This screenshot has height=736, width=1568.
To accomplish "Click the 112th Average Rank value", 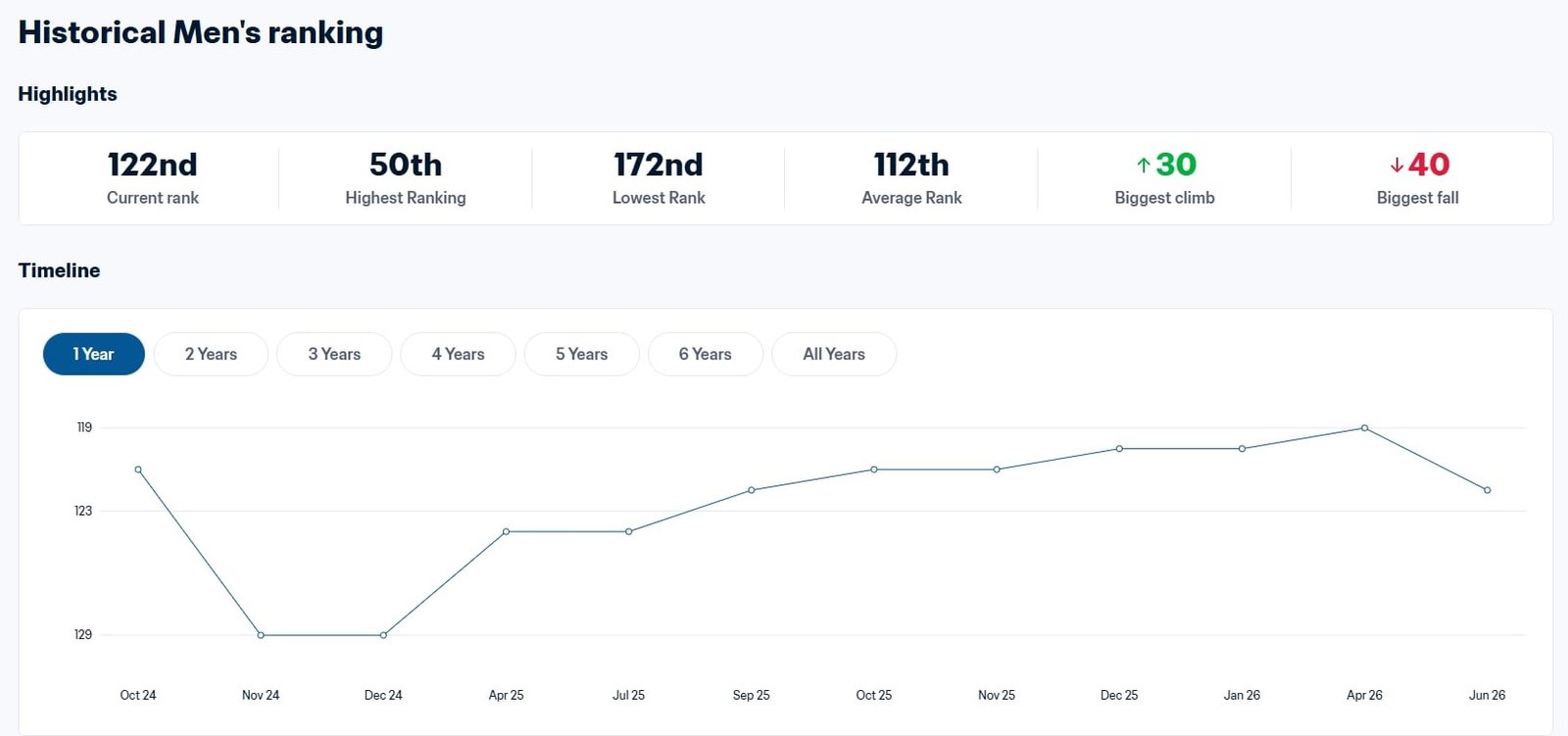I will click(911, 164).
